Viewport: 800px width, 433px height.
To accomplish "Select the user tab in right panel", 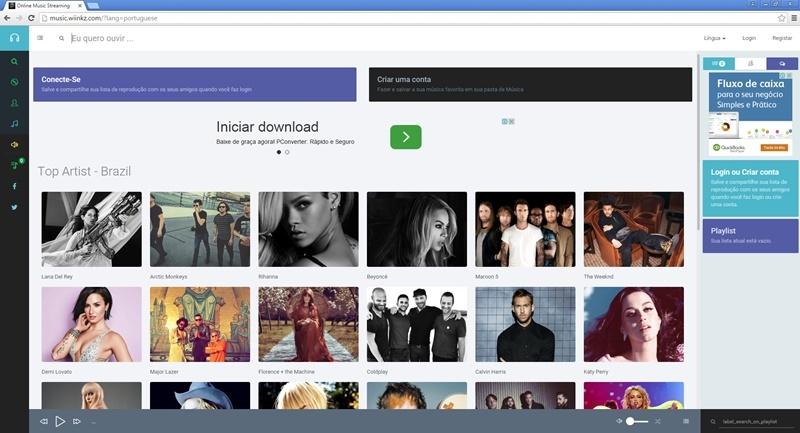I will point(750,63).
